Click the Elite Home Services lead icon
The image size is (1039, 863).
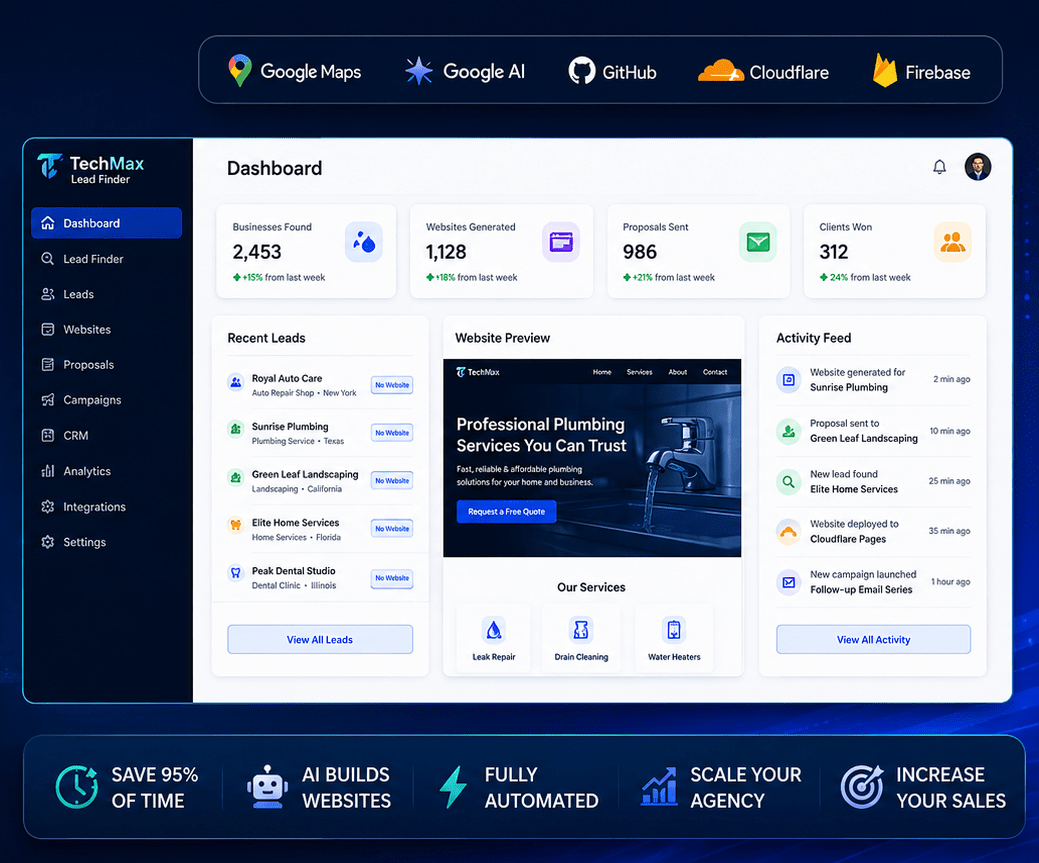235,524
